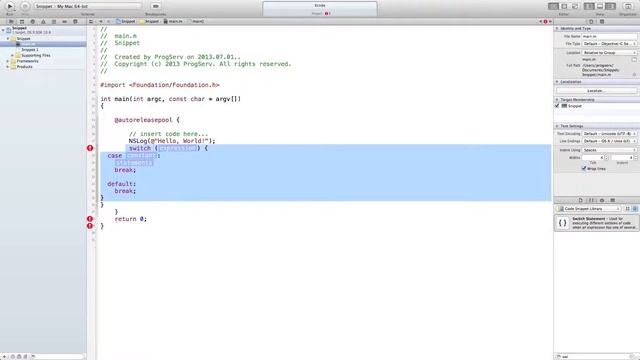The width and height of the screenshot is (640, 360).
Task: Collapse the Identity and Type section
Action: [557, 29]
